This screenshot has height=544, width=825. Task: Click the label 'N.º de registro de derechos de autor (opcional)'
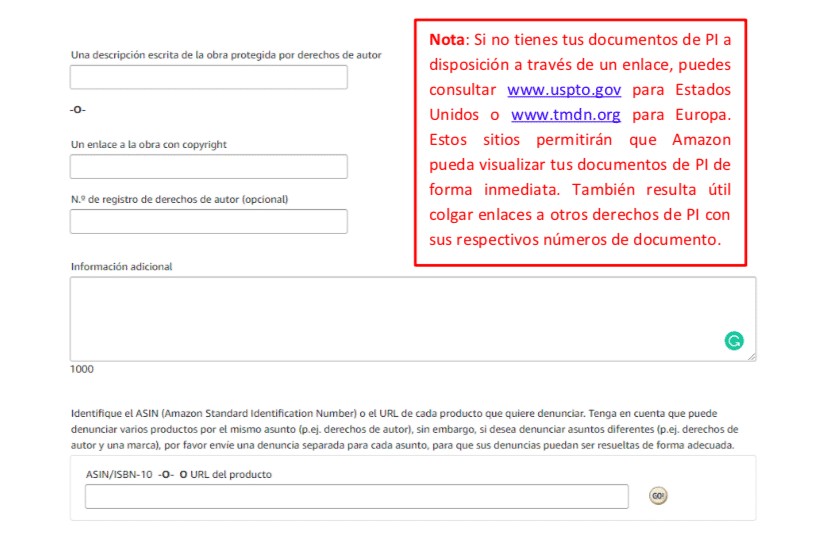click(x=179, y=199)
